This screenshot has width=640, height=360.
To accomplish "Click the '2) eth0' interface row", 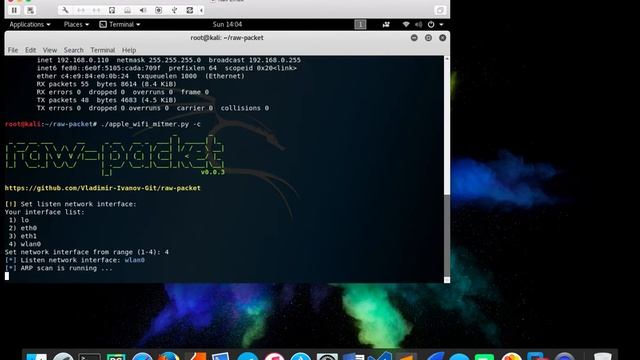I will [x=23, y=228].
